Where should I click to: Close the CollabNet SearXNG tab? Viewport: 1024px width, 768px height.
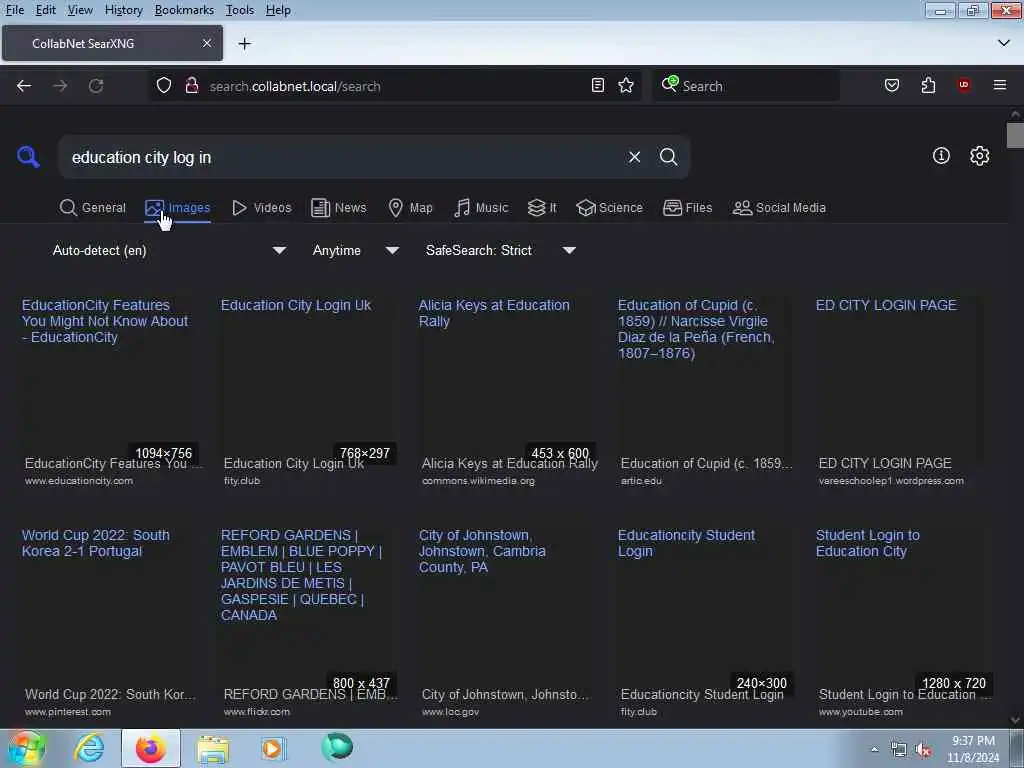tap(207, 43)
